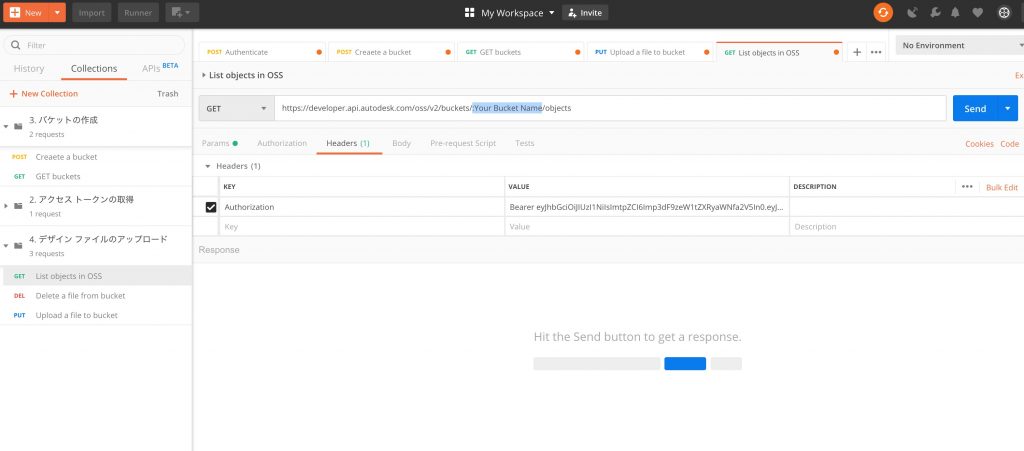The image size is (1024, 451).
Task: Open the Body tab
Action: (x=402, y=143)
